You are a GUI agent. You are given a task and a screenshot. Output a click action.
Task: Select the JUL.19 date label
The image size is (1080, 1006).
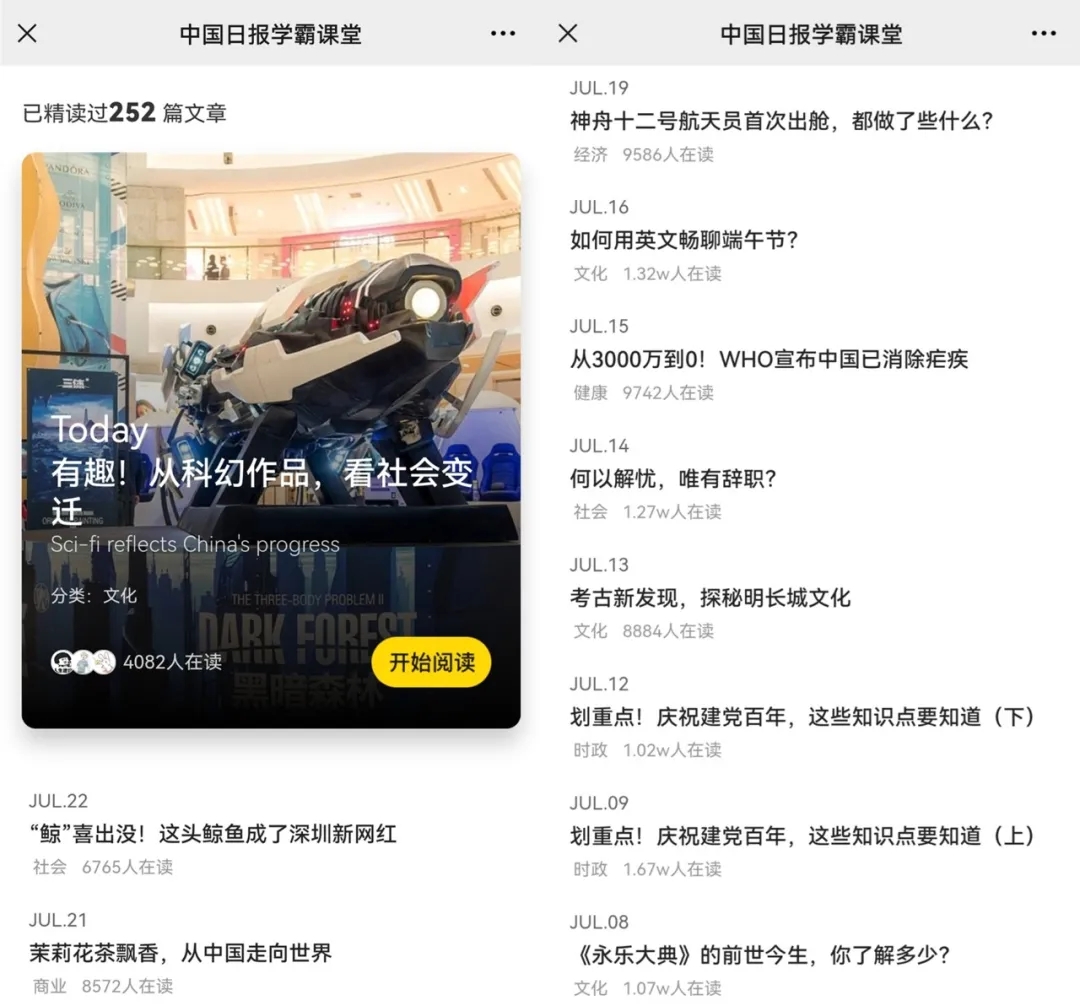(x=599, y=88)
